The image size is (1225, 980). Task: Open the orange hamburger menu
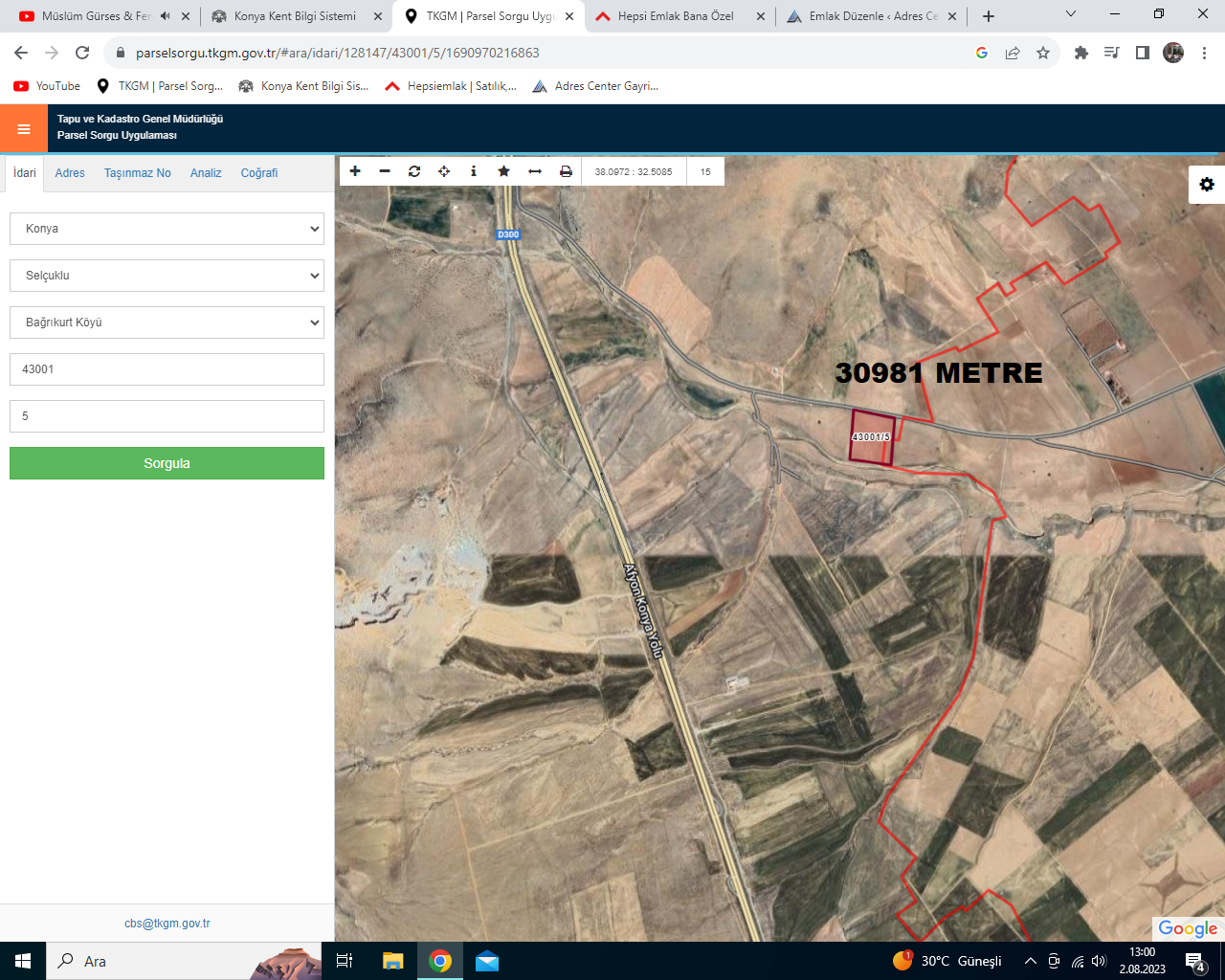click(x=24, y=129)
